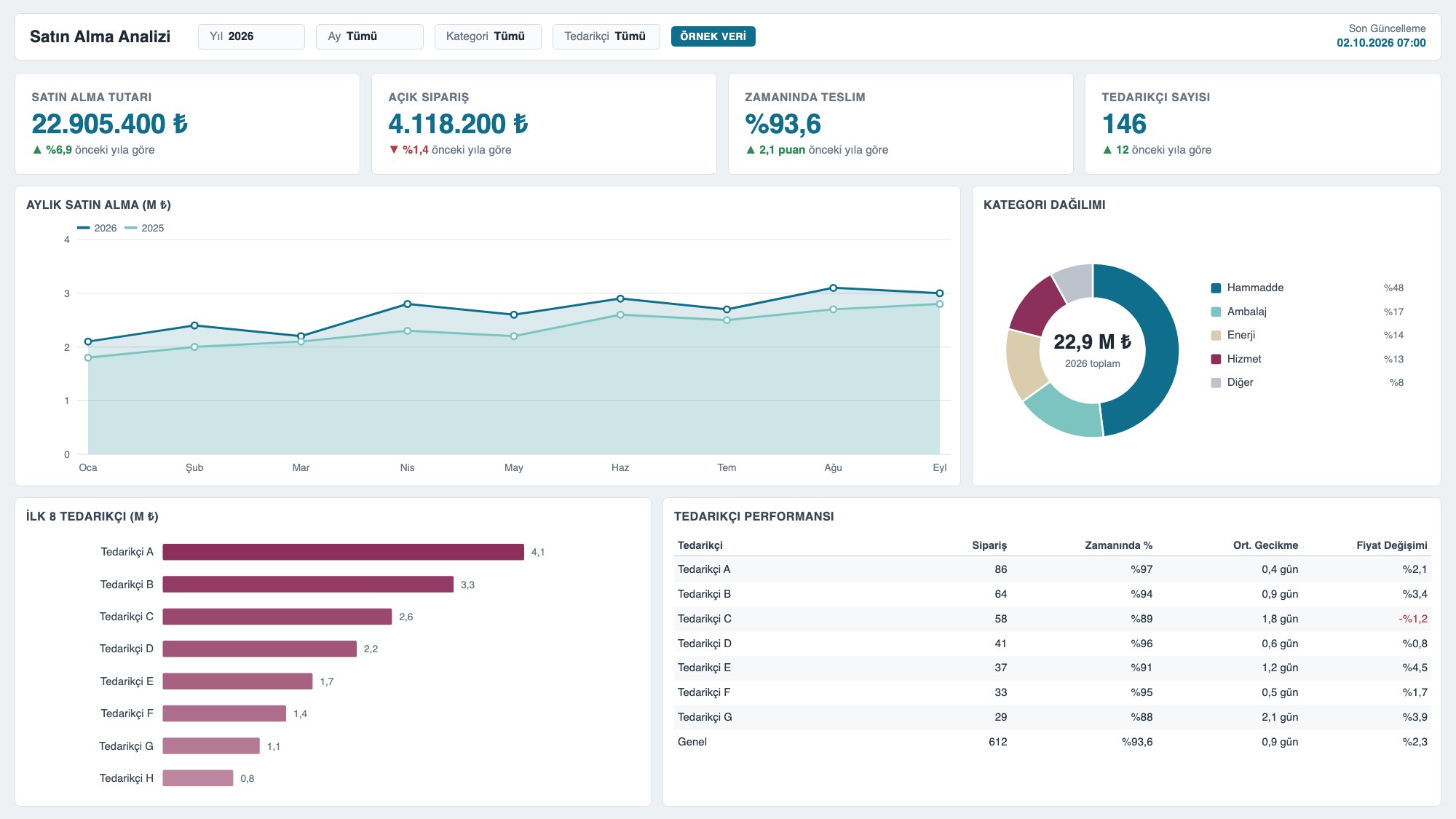Click the 4.118.200 ₺ open orders value

(459, 124)
